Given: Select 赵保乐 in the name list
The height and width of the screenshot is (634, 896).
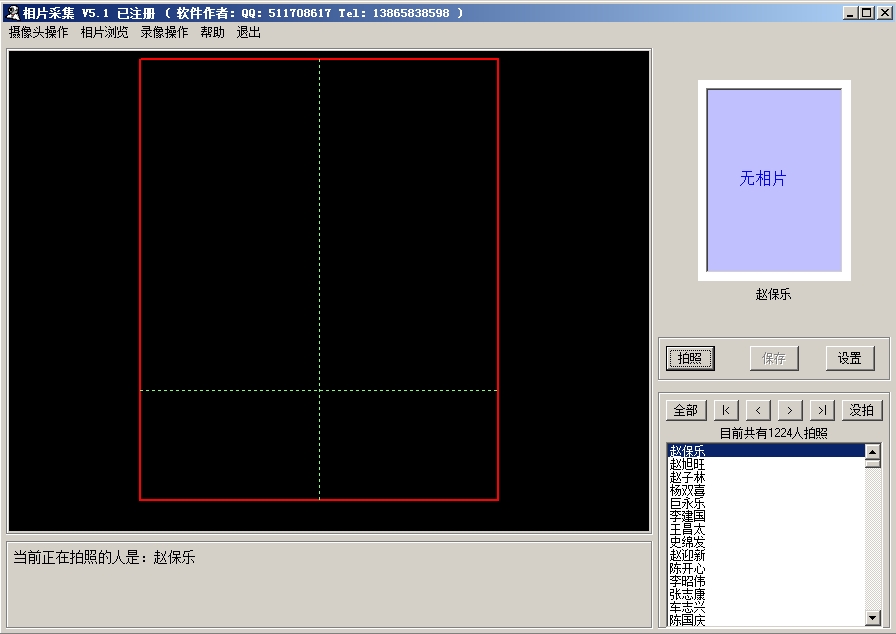Looking at the screenshot, I should pos(766,451).
